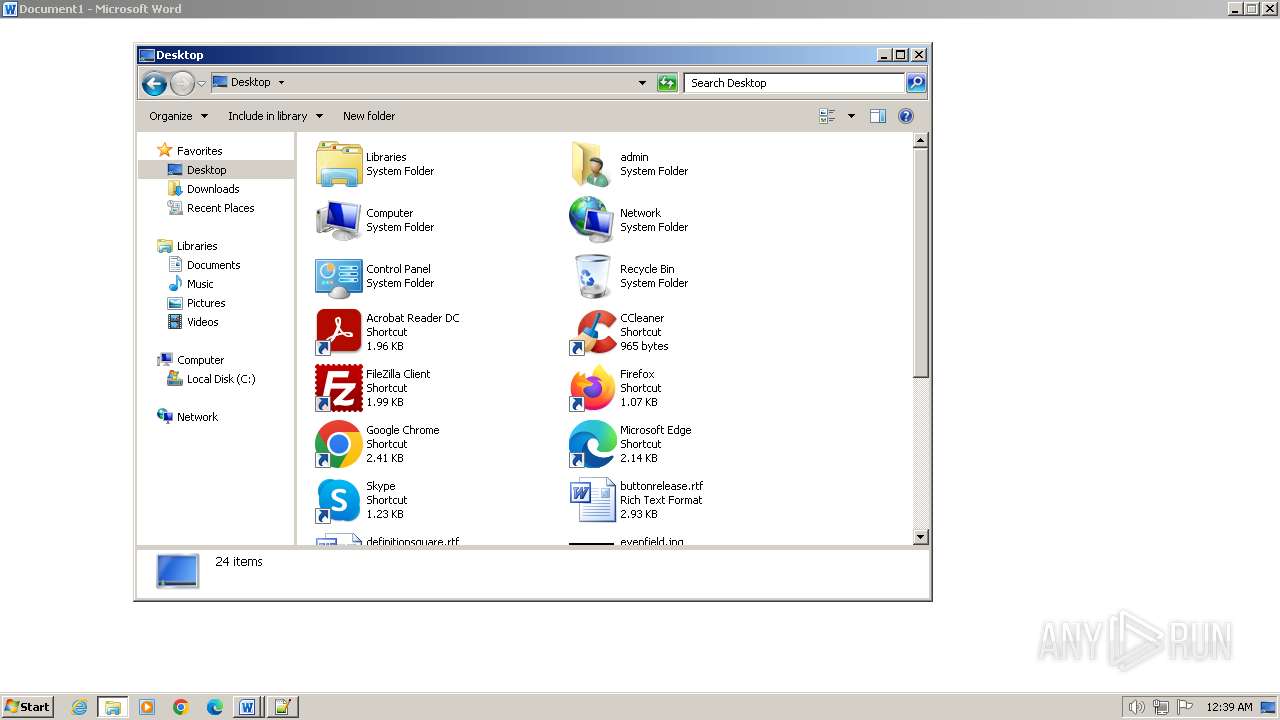
Task: Click the network tray icon
Action: [1161, 707]
